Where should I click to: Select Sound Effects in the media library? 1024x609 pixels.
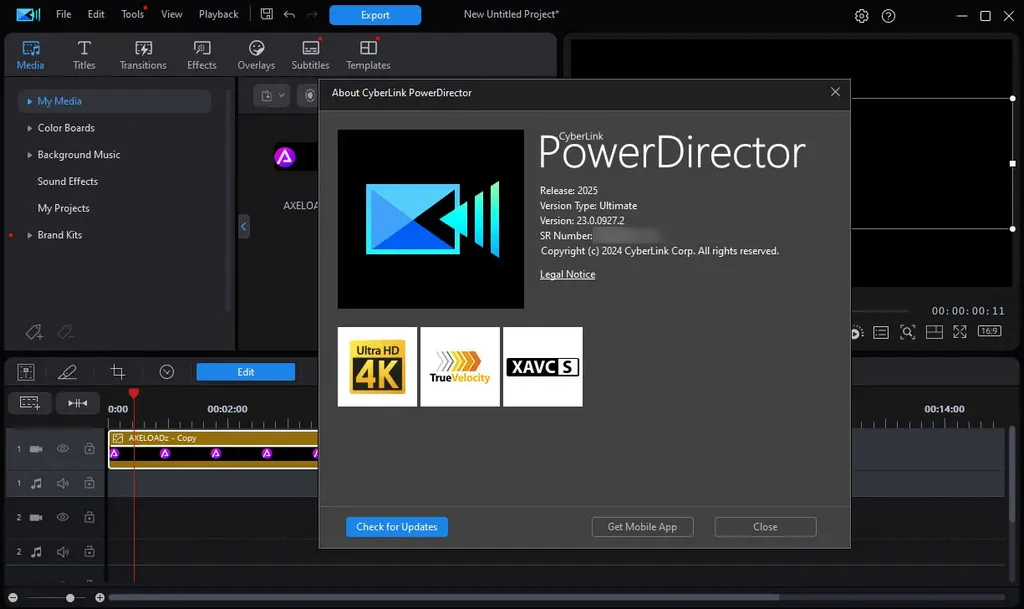[67, 181]
